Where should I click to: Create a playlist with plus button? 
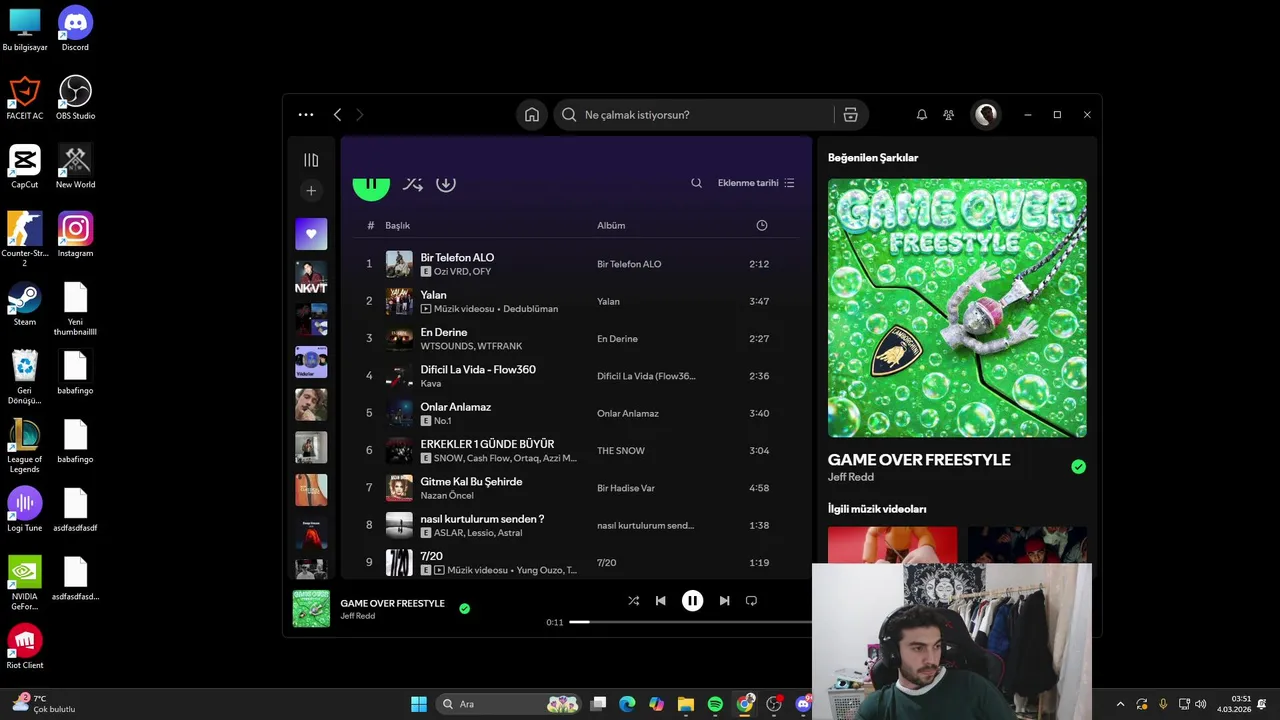pos(311,191)
